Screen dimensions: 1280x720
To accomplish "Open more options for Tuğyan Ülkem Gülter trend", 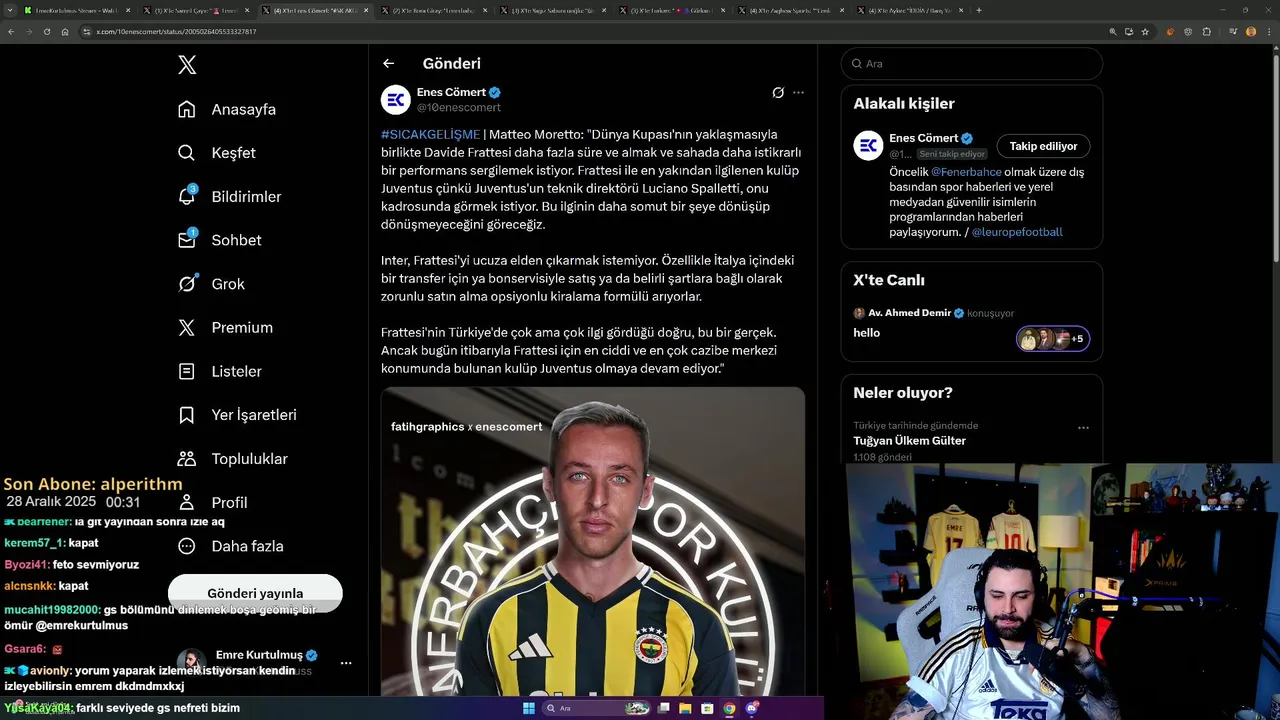I will point(1083,427).
